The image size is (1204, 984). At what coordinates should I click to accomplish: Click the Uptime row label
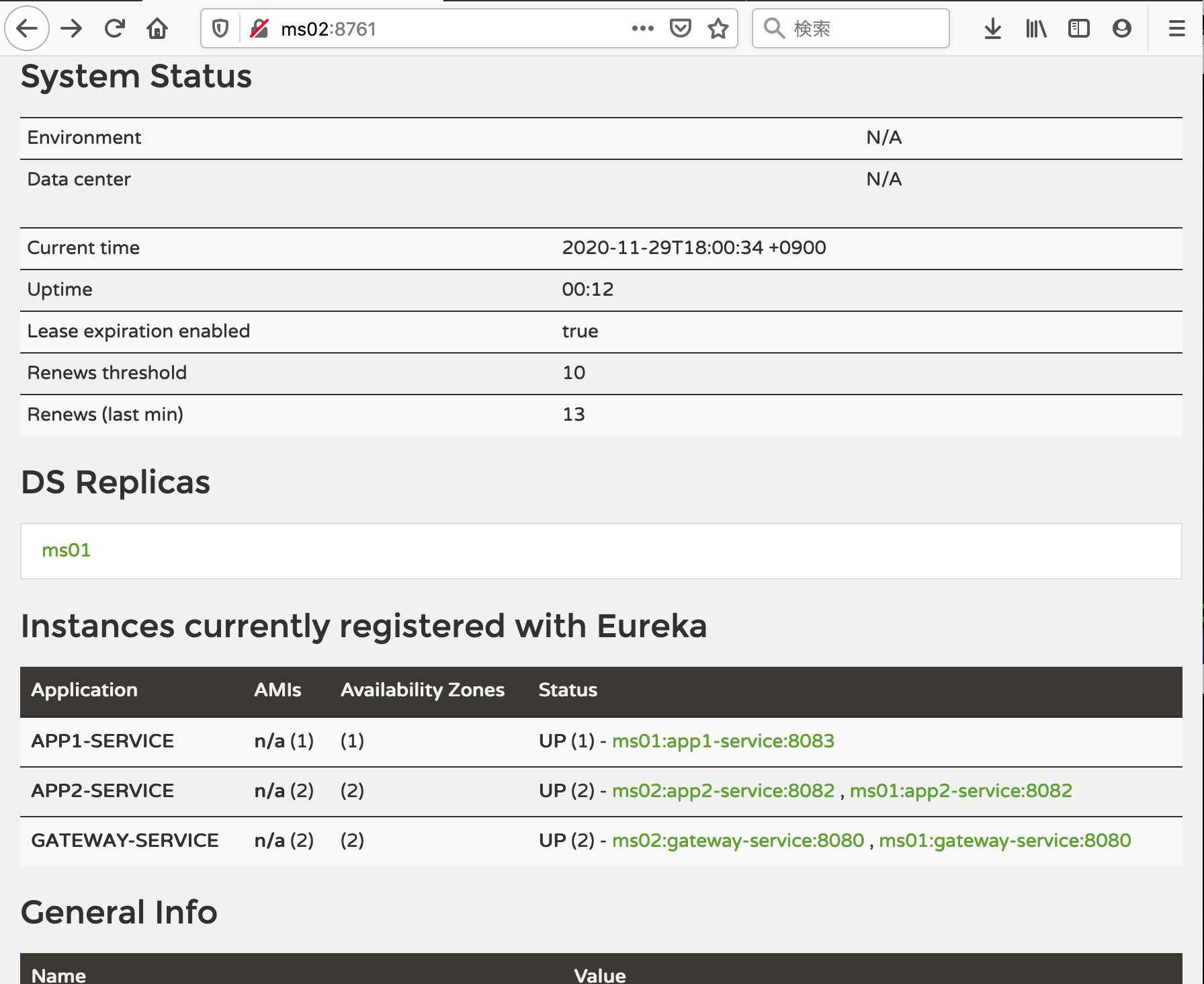click(x=60, y=290)
